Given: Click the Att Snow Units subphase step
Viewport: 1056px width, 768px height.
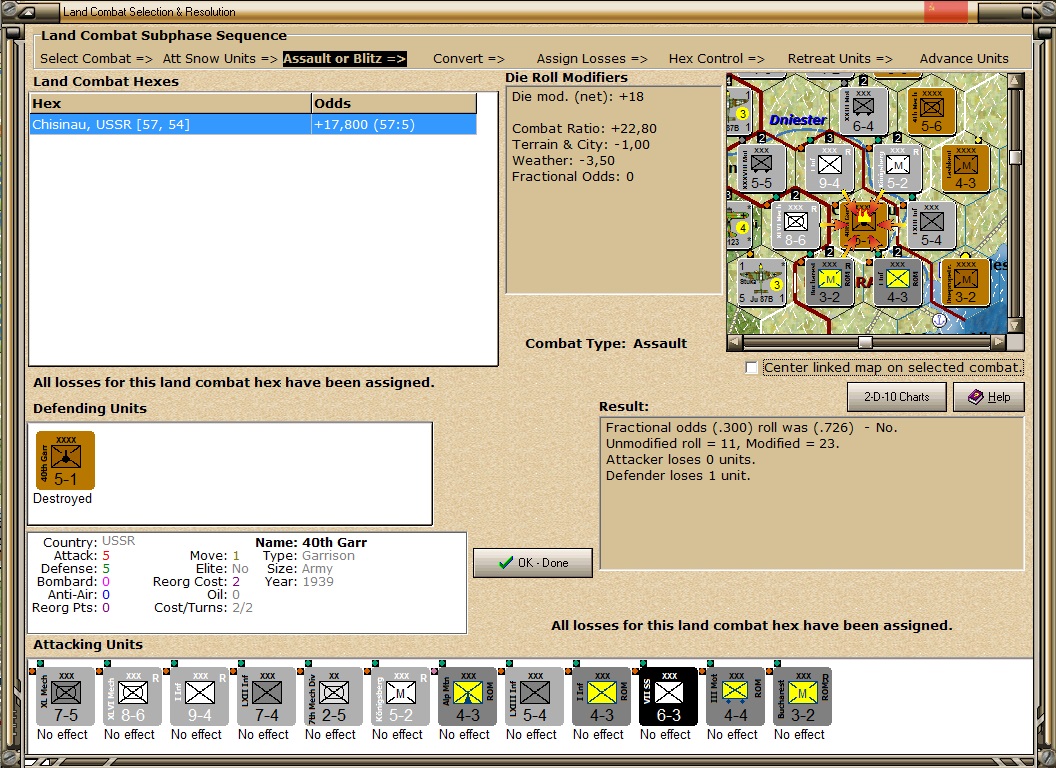Looking at the screenshot, I should coord(220,59).
